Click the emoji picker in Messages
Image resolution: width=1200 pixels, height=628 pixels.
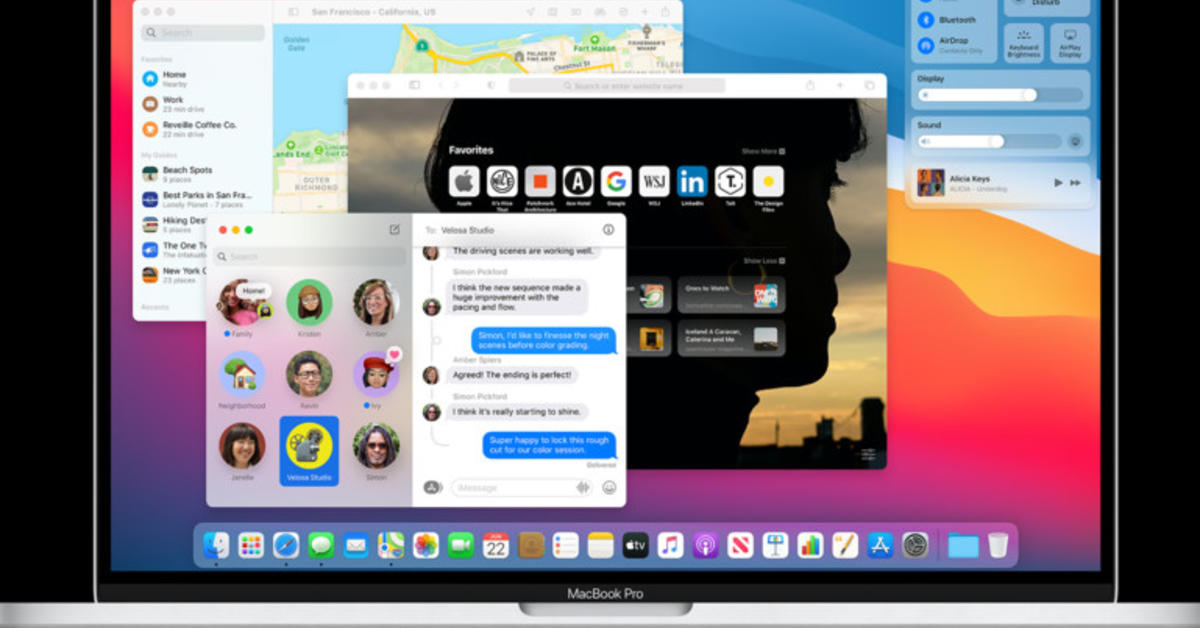(609, 487)
